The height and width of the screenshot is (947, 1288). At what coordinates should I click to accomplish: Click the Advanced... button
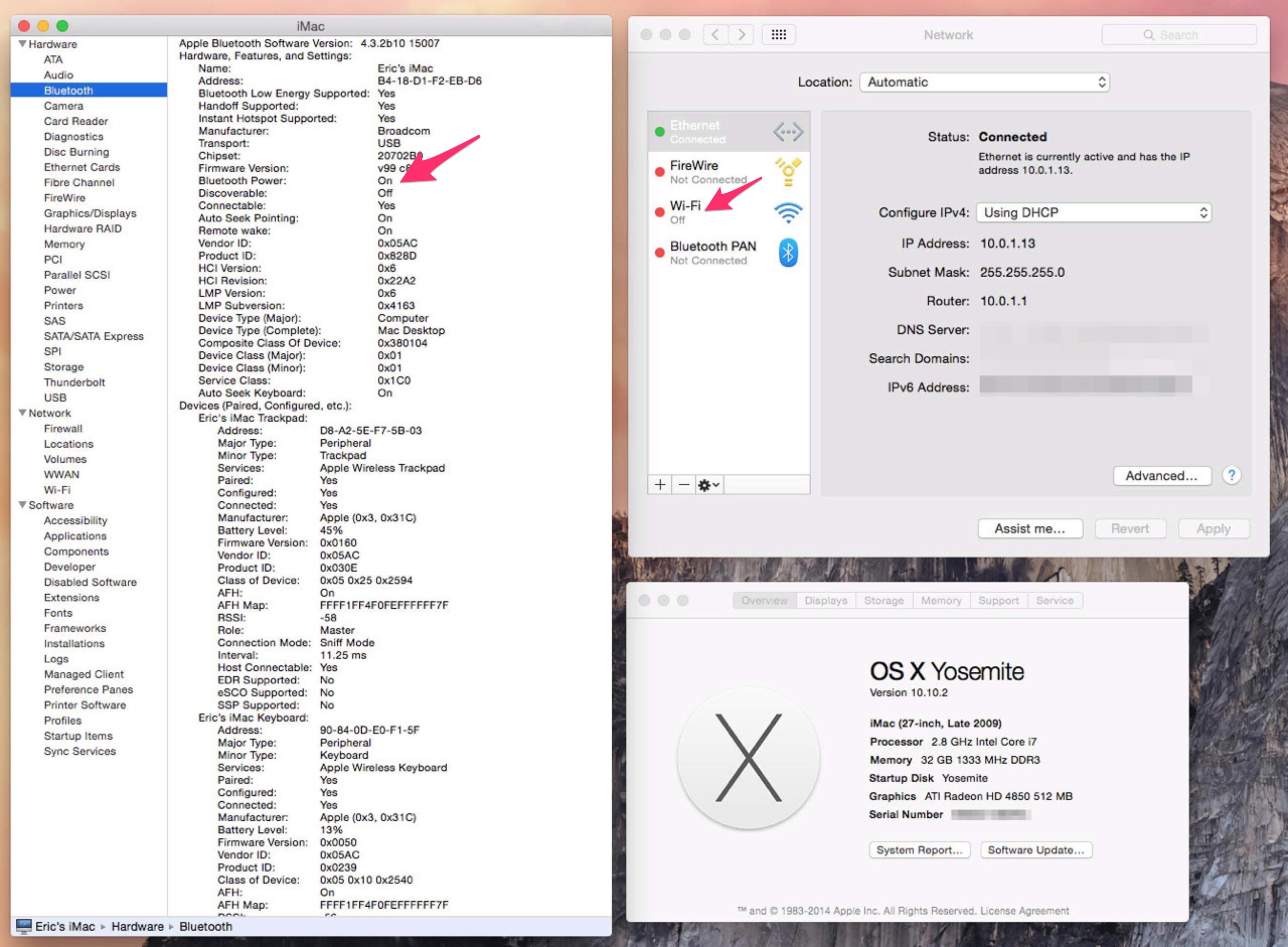point(1162,476)
